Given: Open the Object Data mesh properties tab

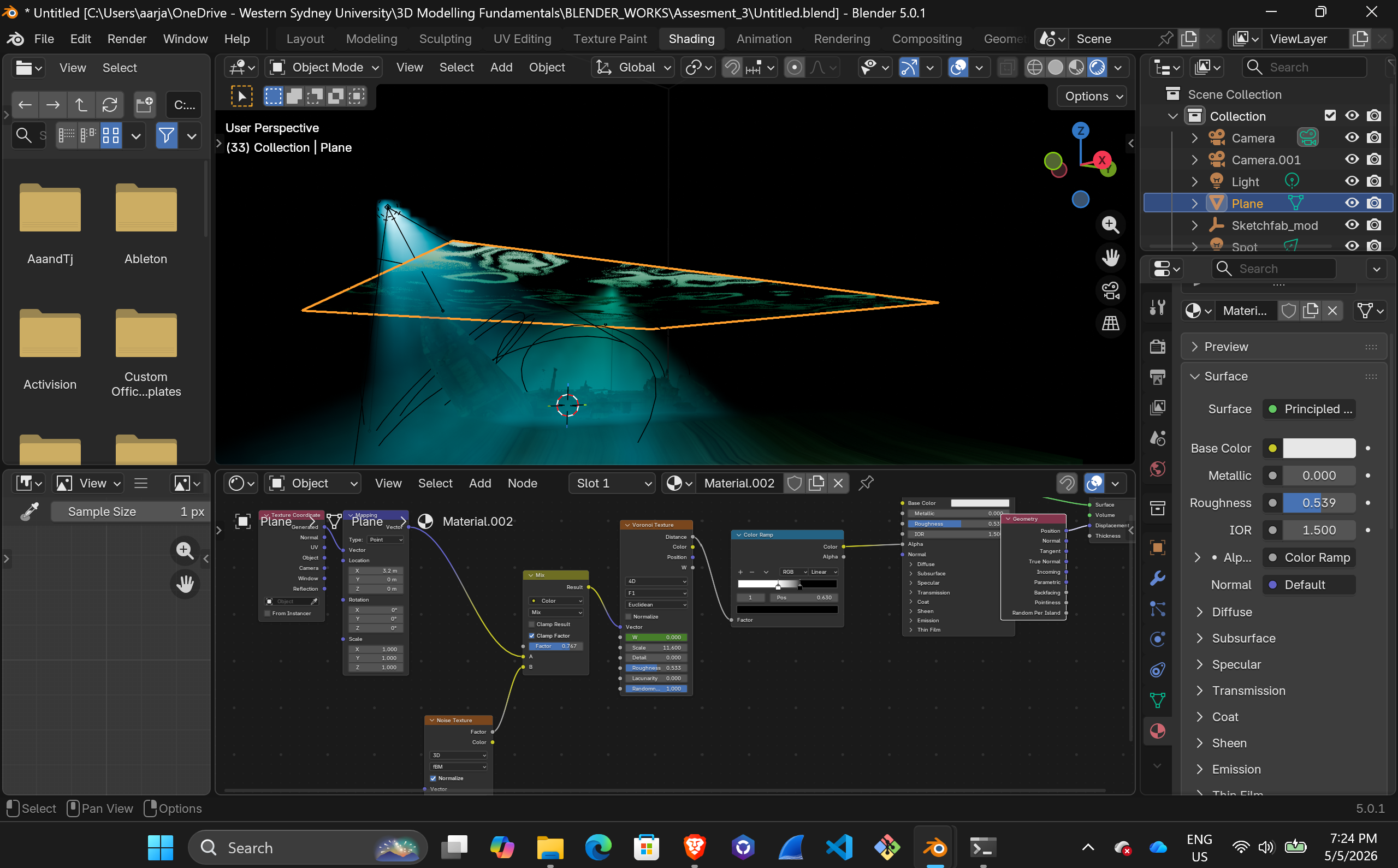Looking at the screenshot, I should 1157,700.
